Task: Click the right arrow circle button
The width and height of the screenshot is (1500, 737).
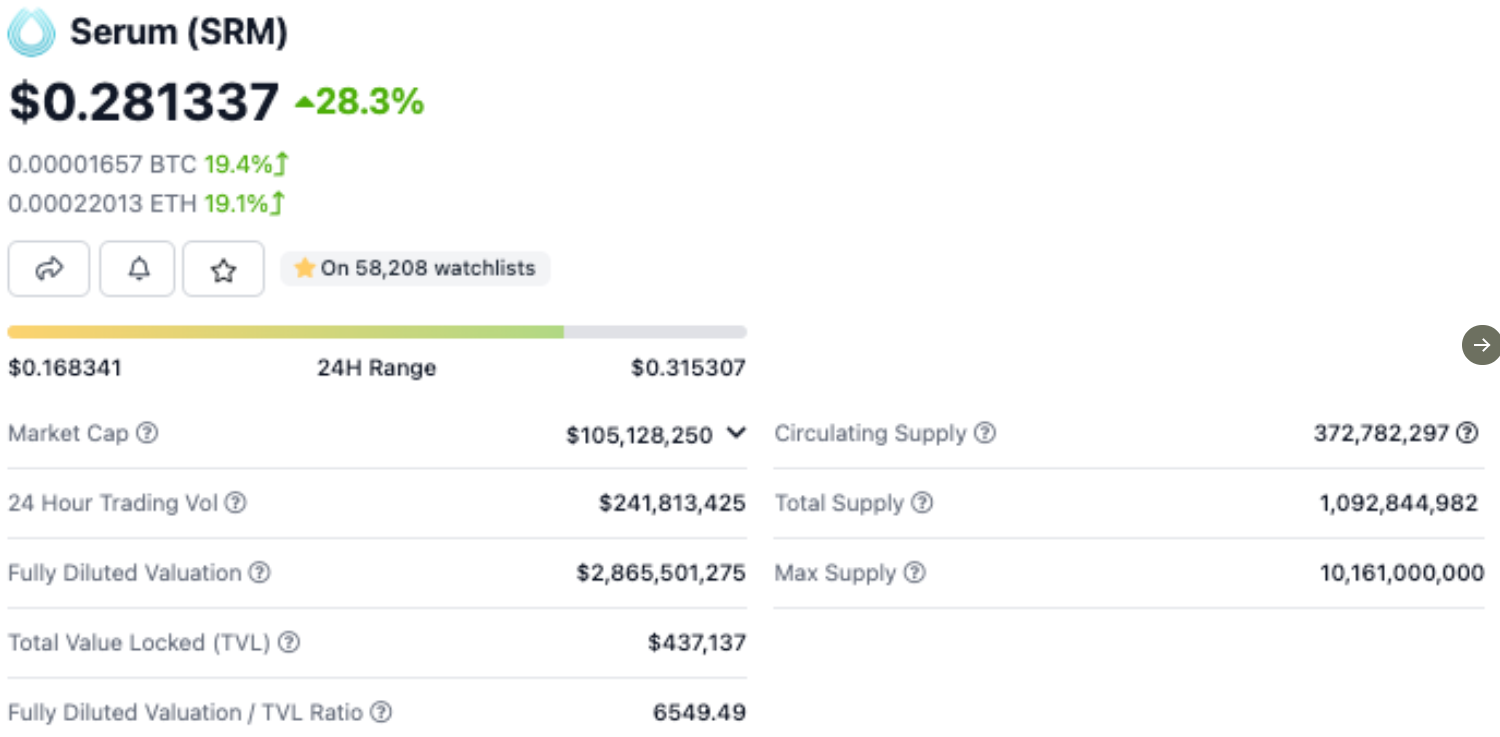Action: click(1481, 345)
